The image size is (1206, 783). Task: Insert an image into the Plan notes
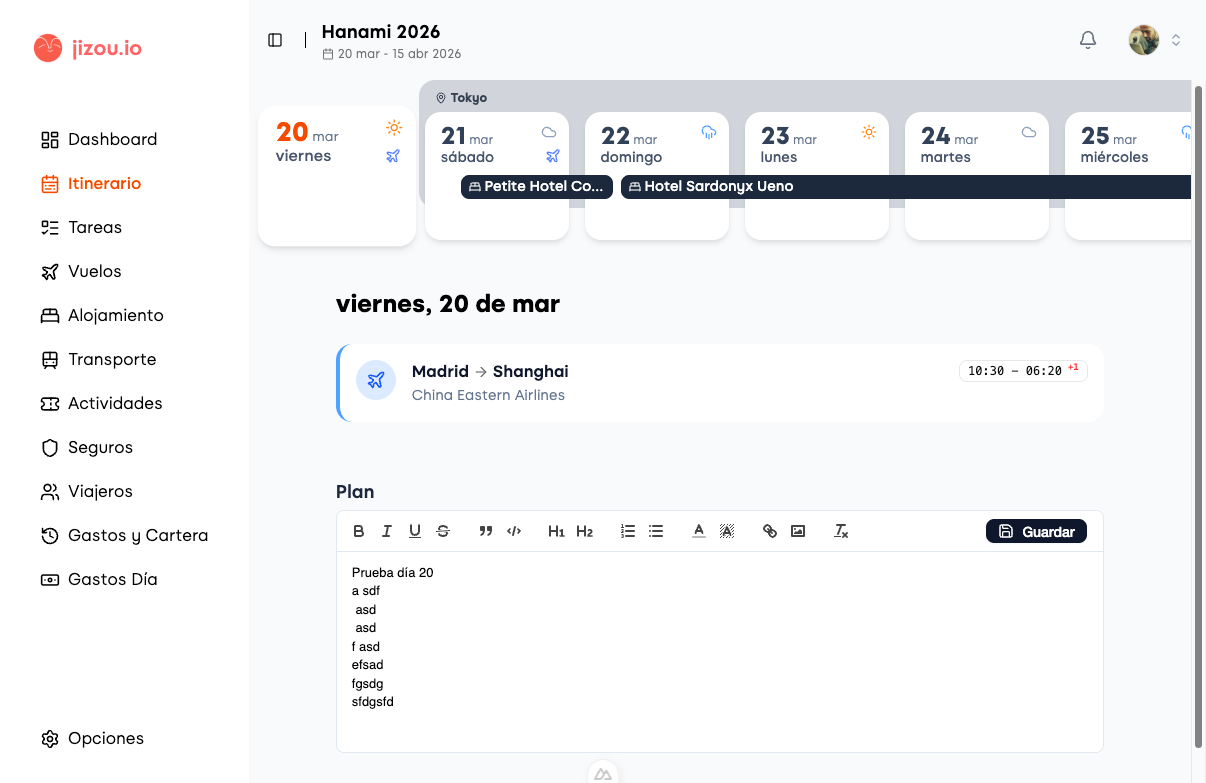coord(797,531)
